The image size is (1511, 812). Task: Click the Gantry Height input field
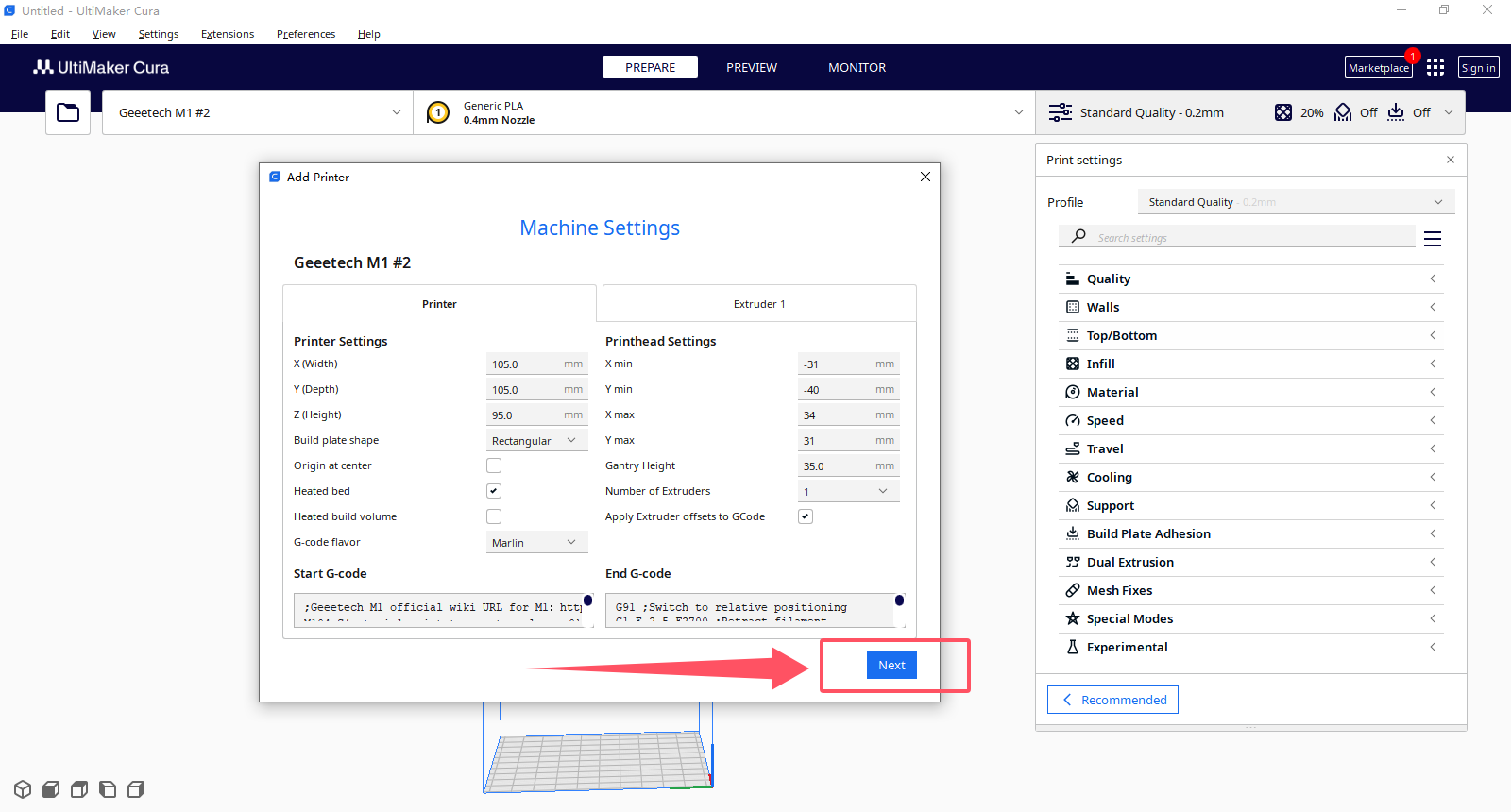click(848, 465)
